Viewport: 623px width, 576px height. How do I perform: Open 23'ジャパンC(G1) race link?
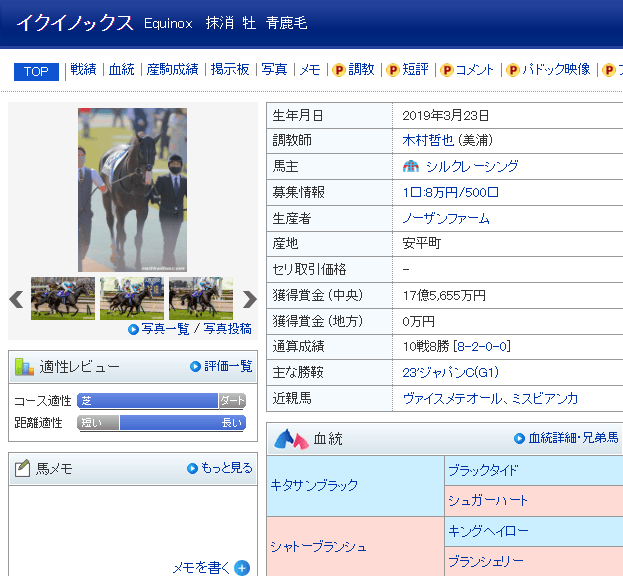[450, 372]
